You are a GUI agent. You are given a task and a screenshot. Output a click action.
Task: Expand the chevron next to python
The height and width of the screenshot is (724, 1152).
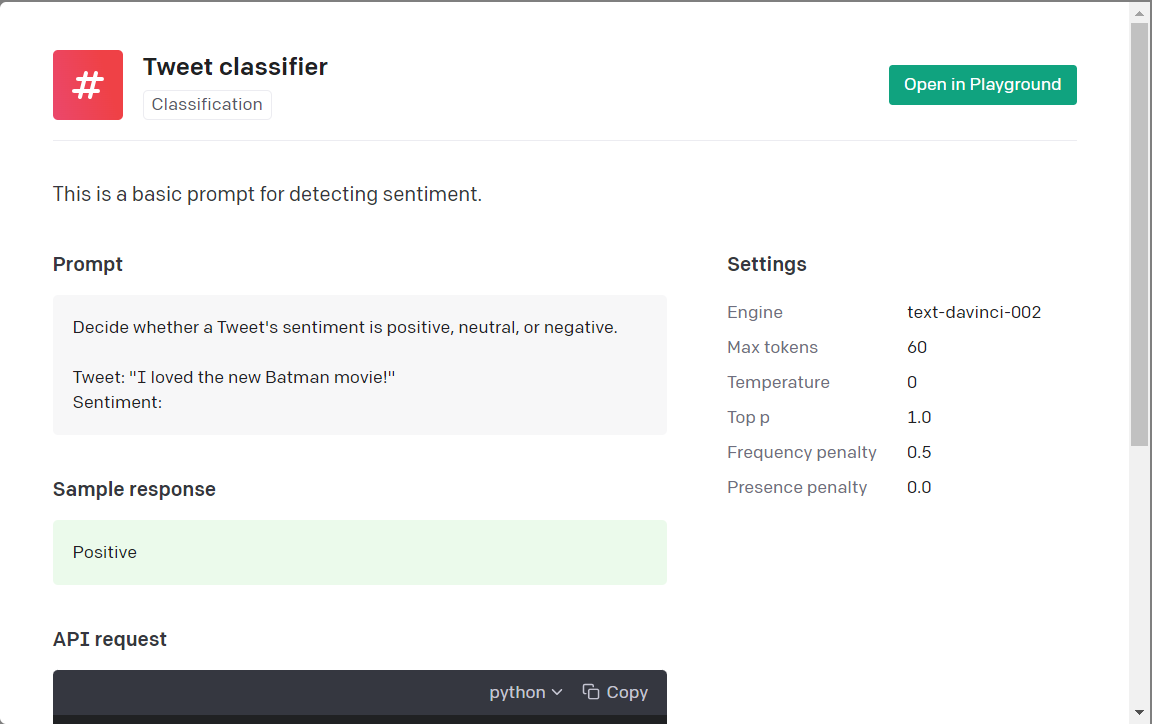coord(557,691)
